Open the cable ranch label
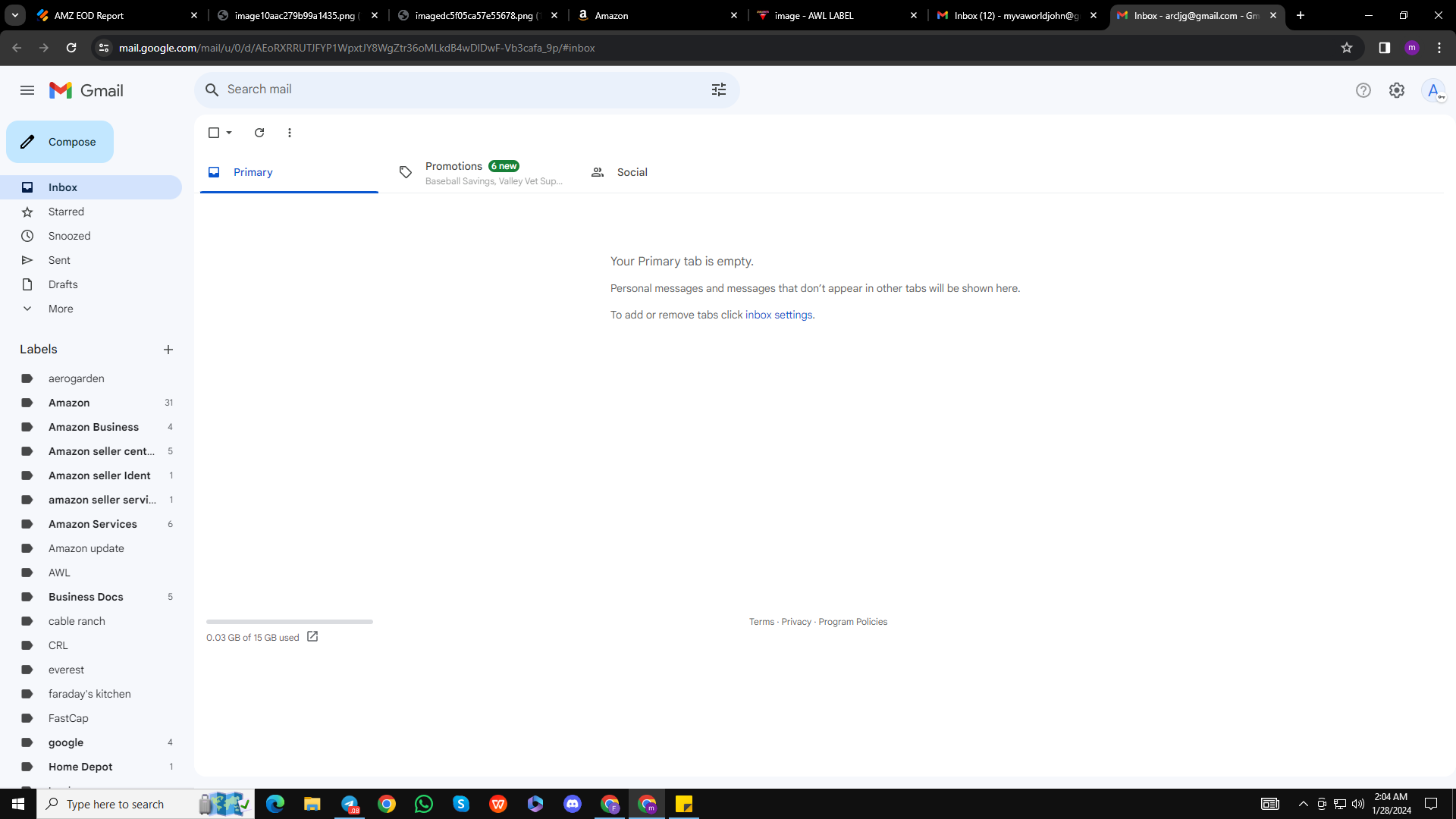 pyautogui.click(x=91, y=621)
